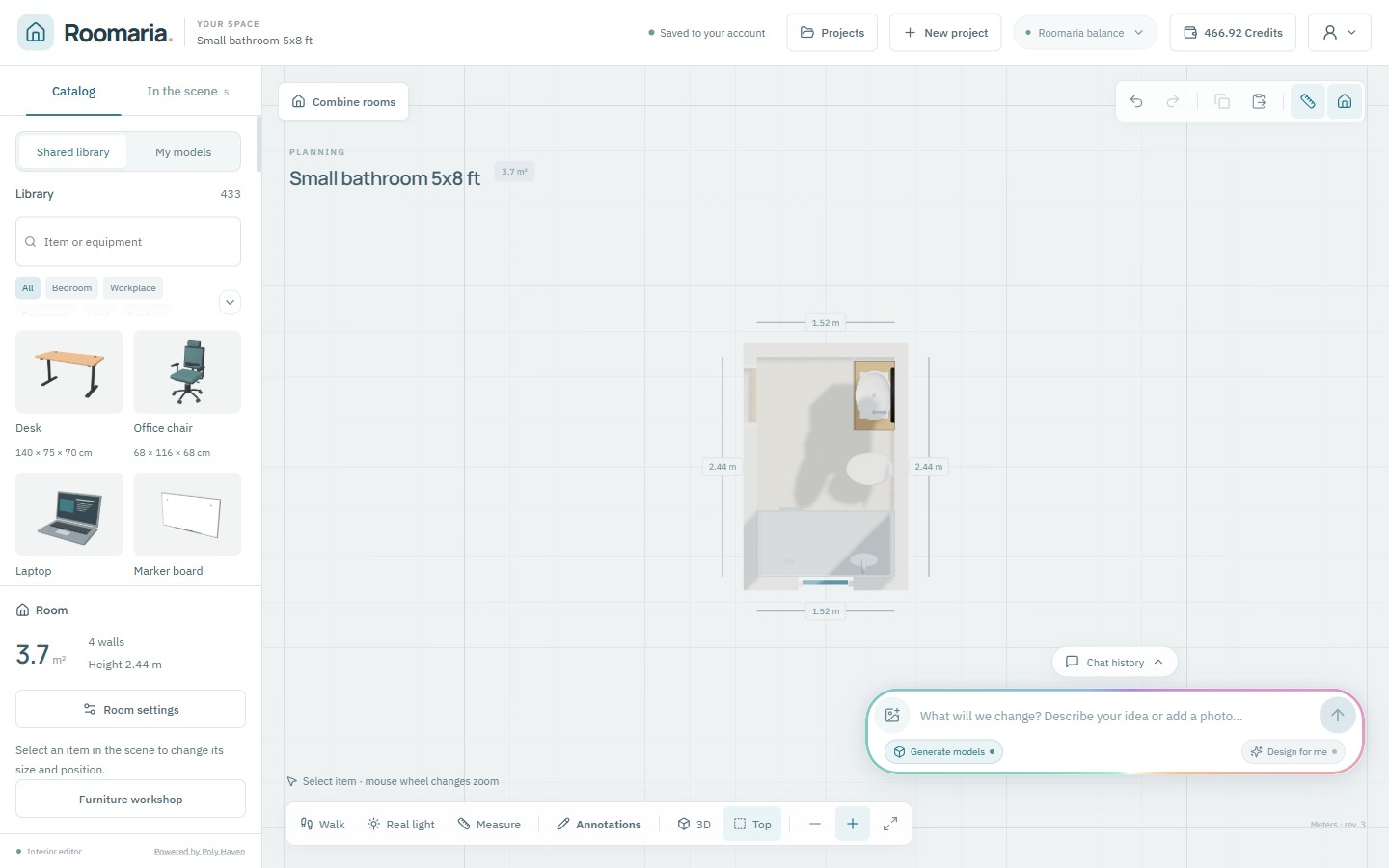Switch to 3D view
1389x868 pixels.
[694, 825]
